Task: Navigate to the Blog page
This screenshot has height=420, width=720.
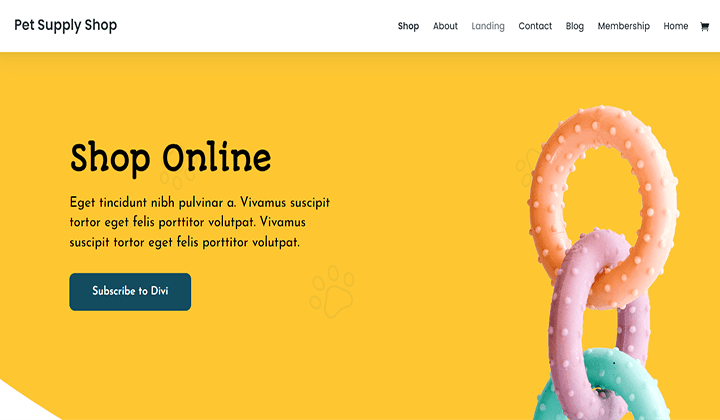Action: point(574,26)
